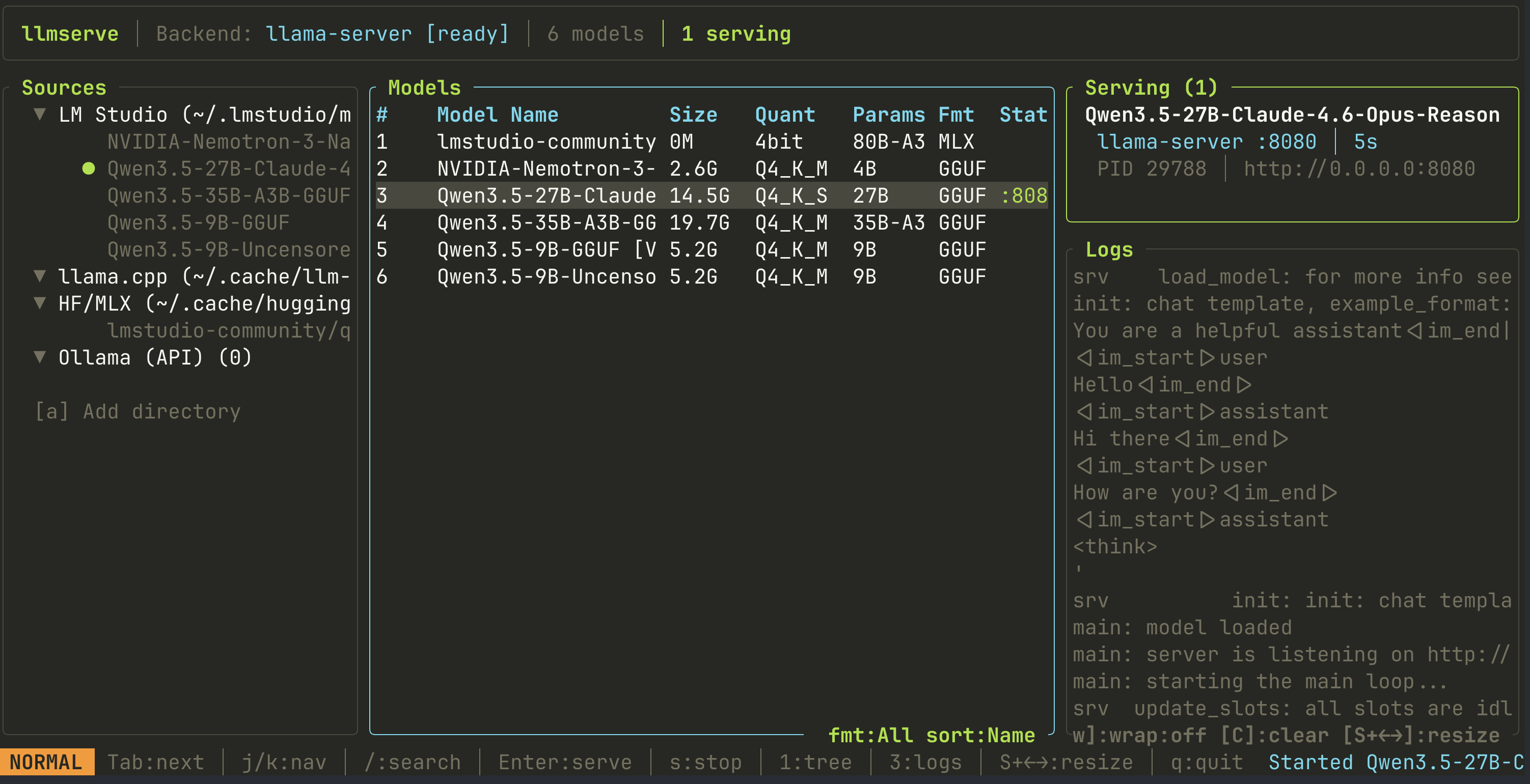This screenshot has width=1530, height=784.
Task: Click the fmt:All filter indicator
Action: tap(871, 735)
